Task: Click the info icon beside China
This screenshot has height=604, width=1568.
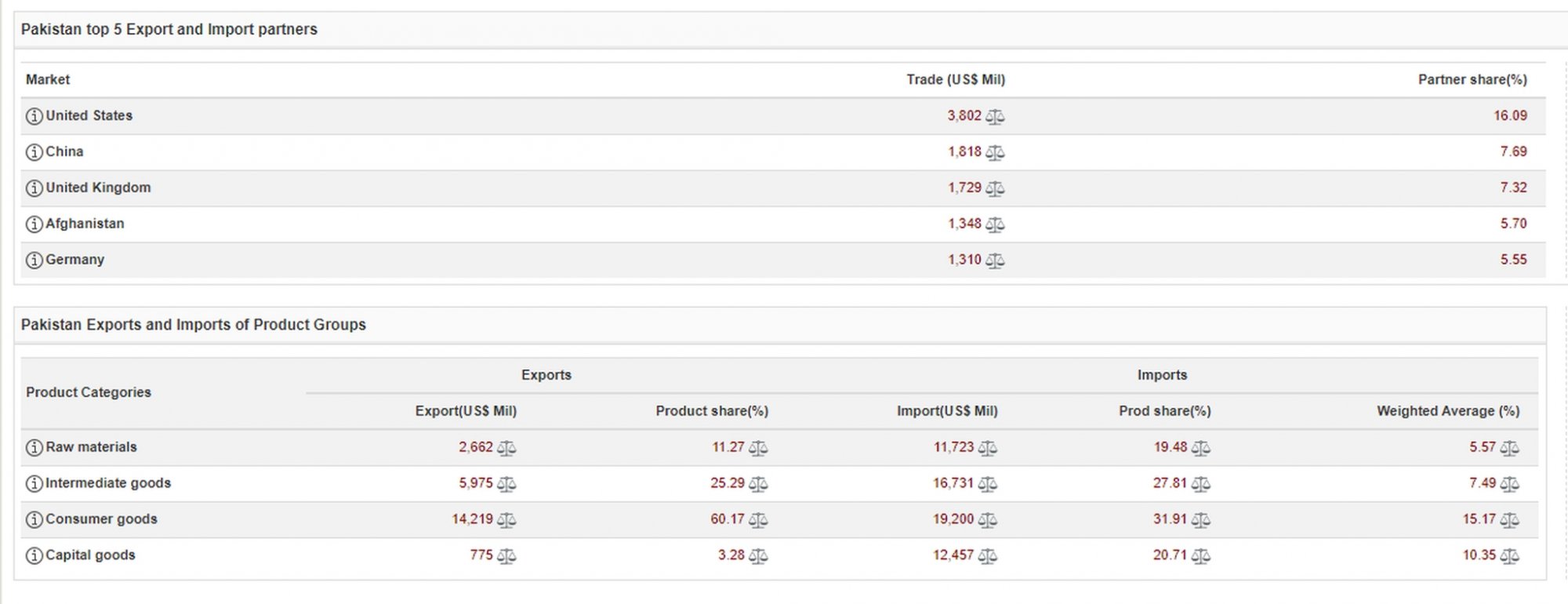Action: (x=34, y=152)
